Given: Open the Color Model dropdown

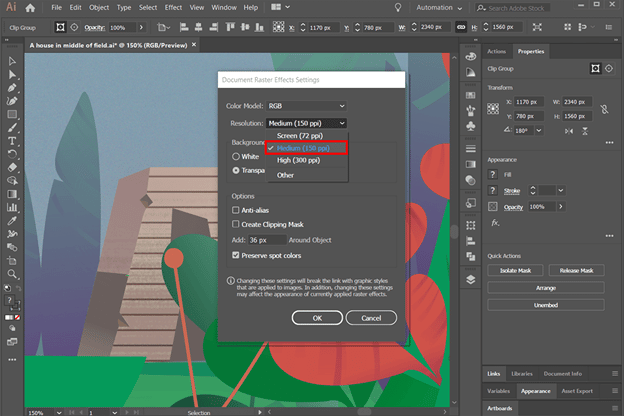Looking at the screenshot, I should coord(305,105).
